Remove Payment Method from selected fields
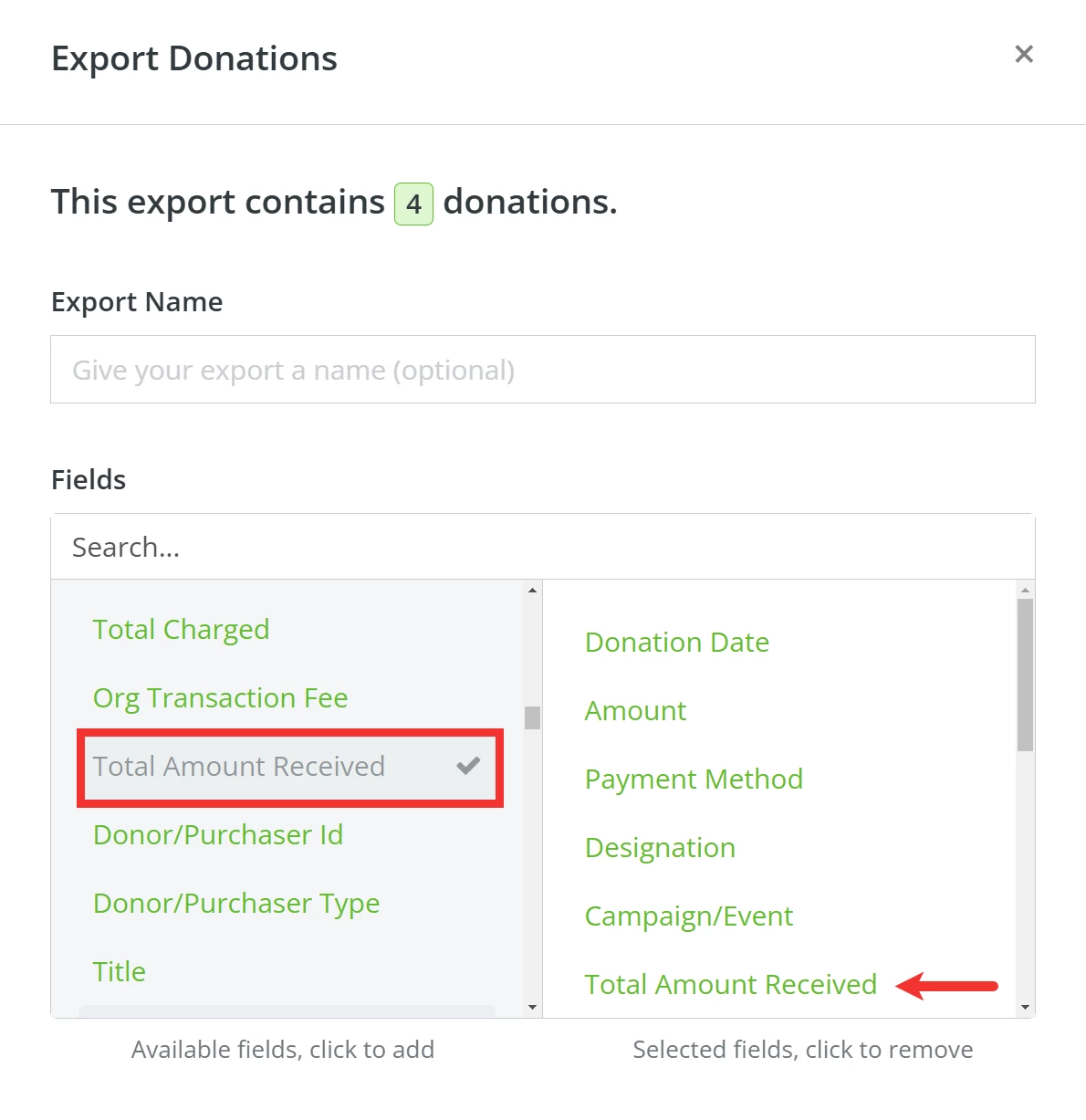 pyautogui.click(x=694, y=779)
